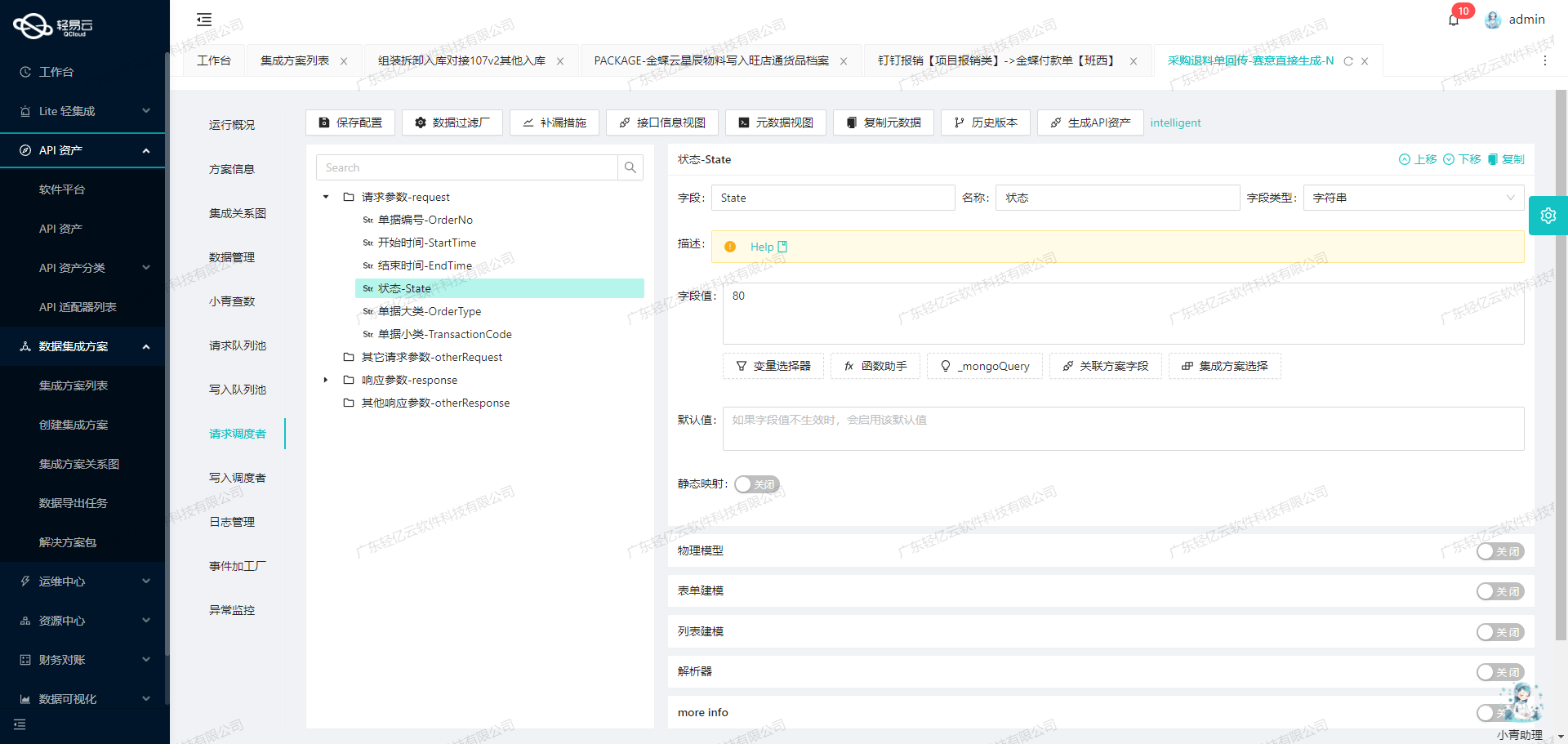Toggle the 解析器 switch
This screenshot has height=744, width=1568.
click(1500, 672)
